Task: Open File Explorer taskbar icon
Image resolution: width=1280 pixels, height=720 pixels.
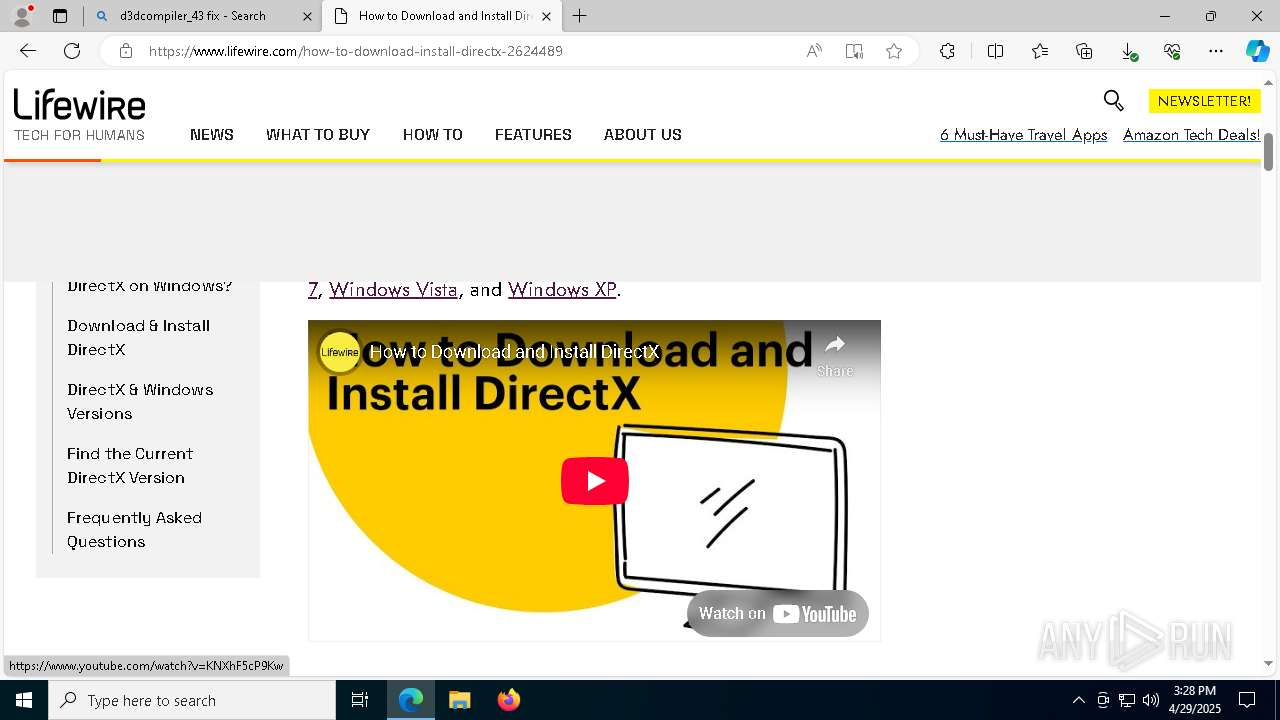Action: (460, 700)
